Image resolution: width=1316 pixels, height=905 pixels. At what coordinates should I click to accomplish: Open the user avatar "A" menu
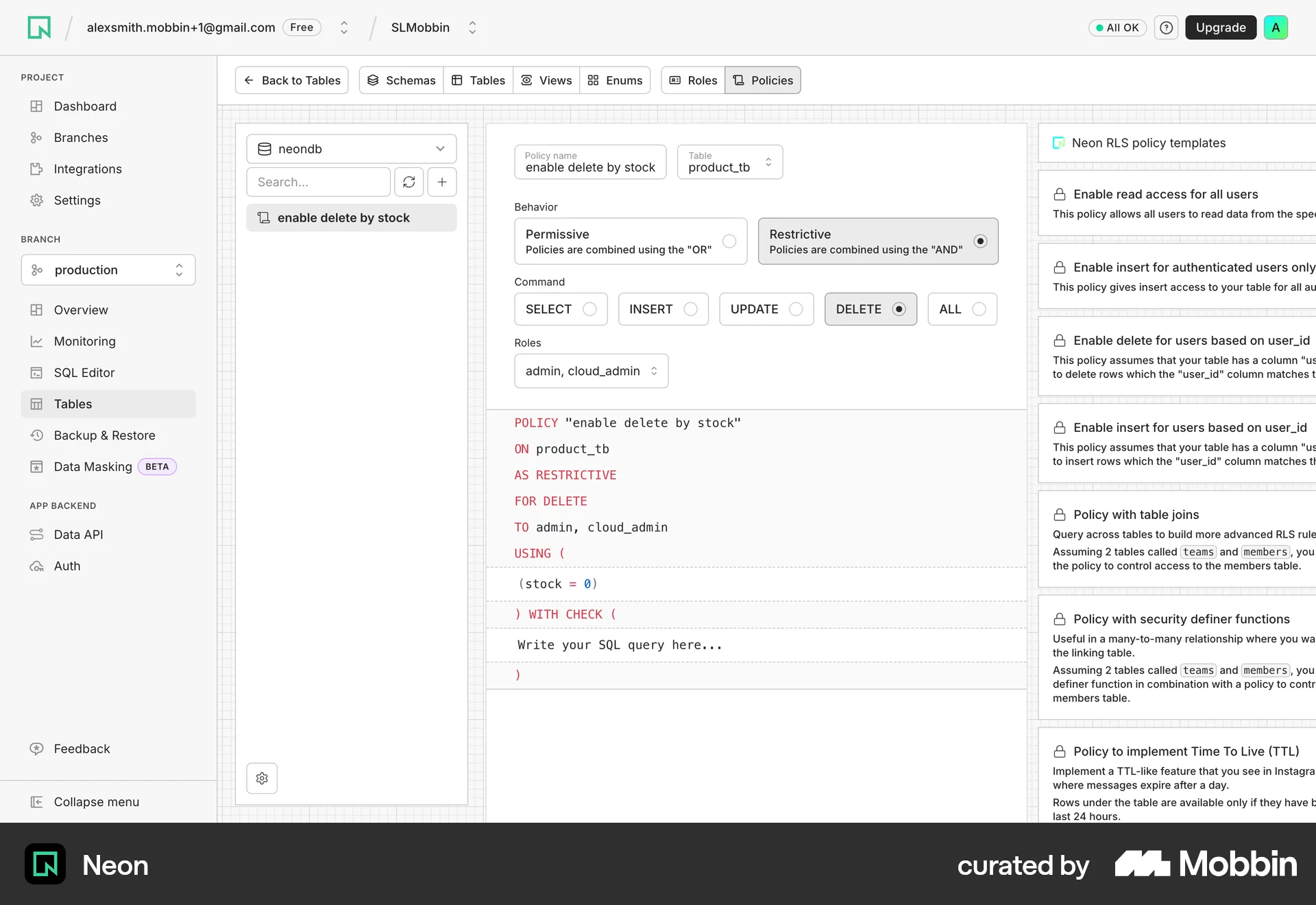coord(1276,27)
